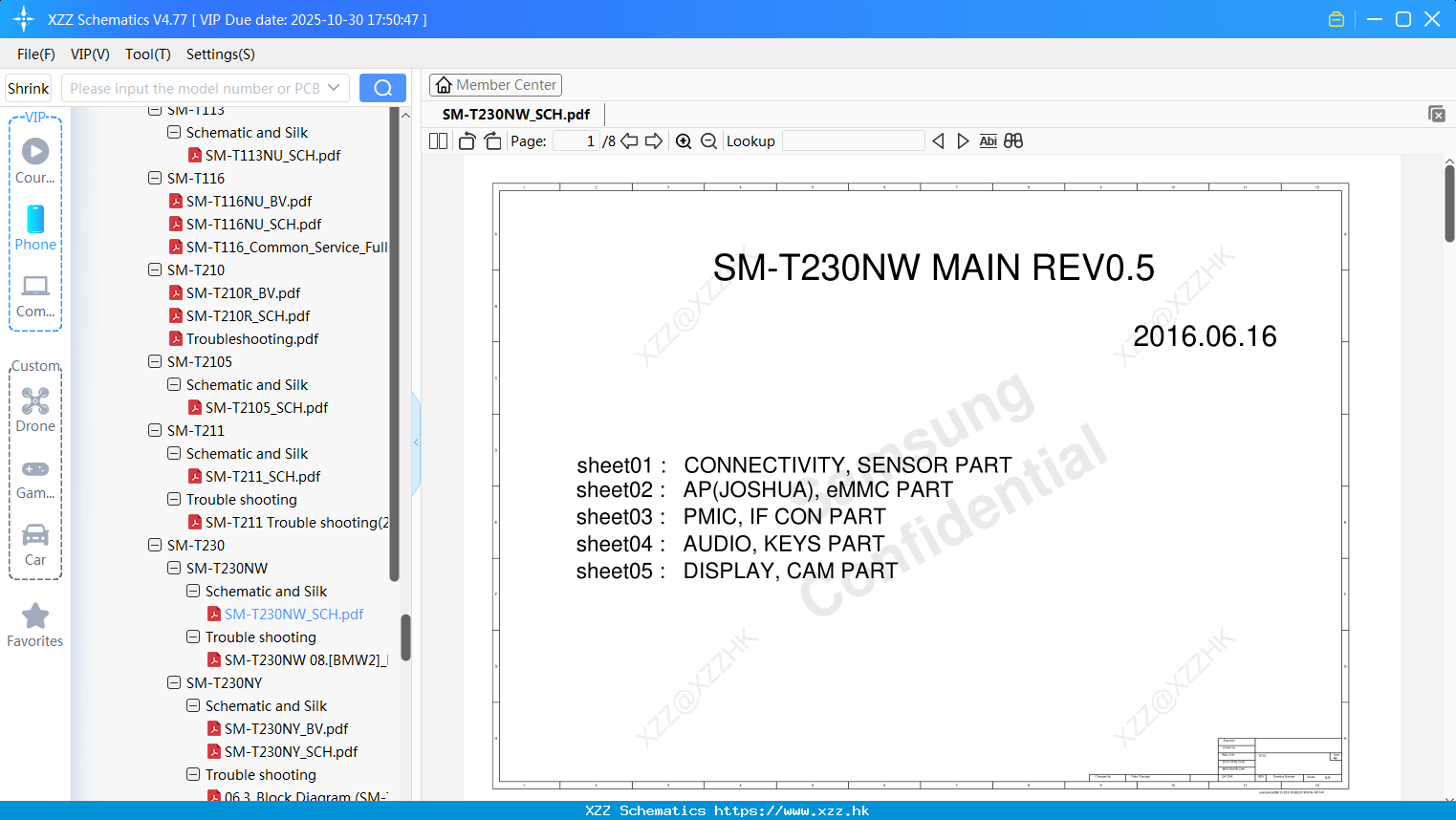Image resolution: width=1456 pixels, height=820 pixels.
Task: Select the SM-T230NW_SCH.pdf tab
Action: click(516, 114)
